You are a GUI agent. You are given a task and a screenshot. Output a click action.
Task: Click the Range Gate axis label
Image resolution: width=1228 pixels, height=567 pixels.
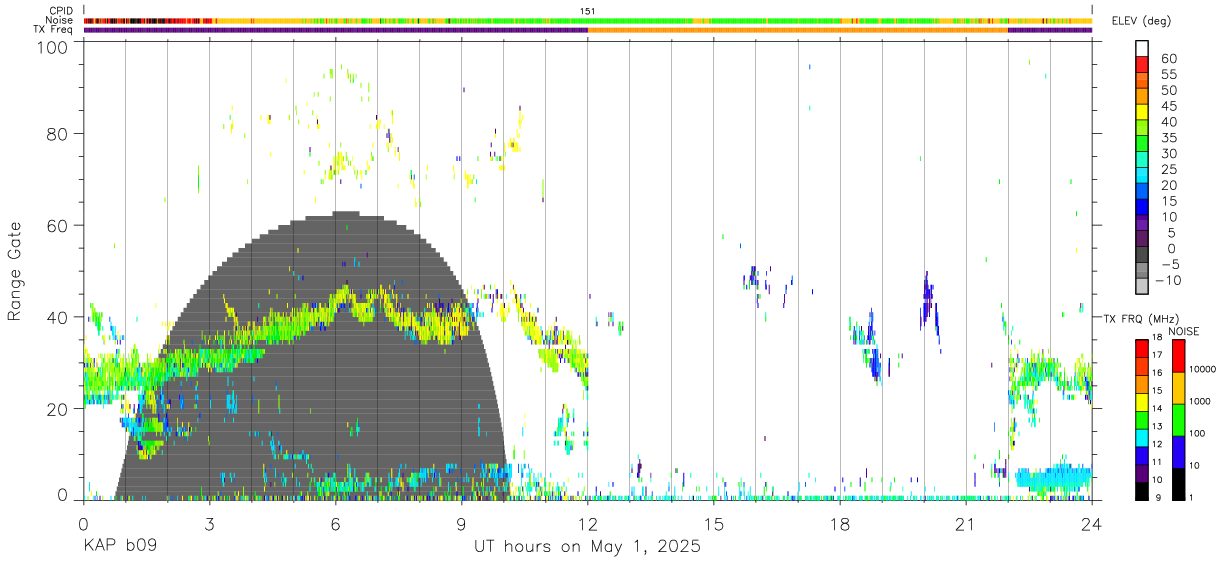[15, 271]
